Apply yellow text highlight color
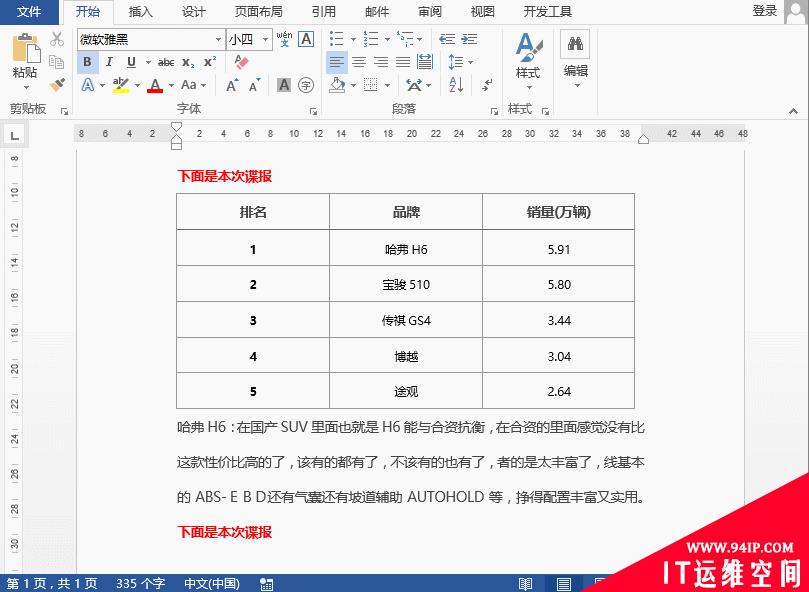809x592 pixels. 121,85
